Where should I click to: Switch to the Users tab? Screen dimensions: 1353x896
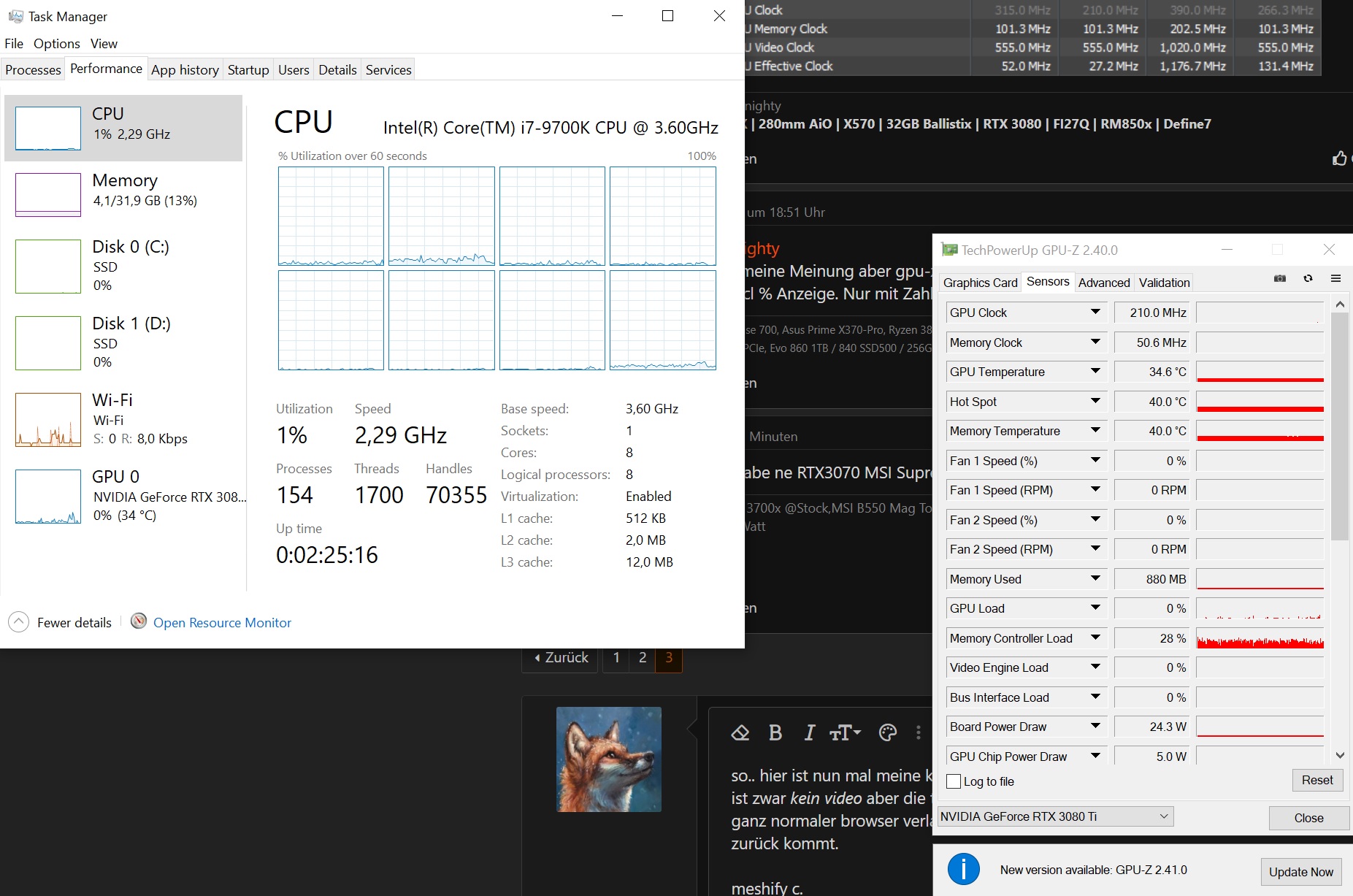click(294, 70)
